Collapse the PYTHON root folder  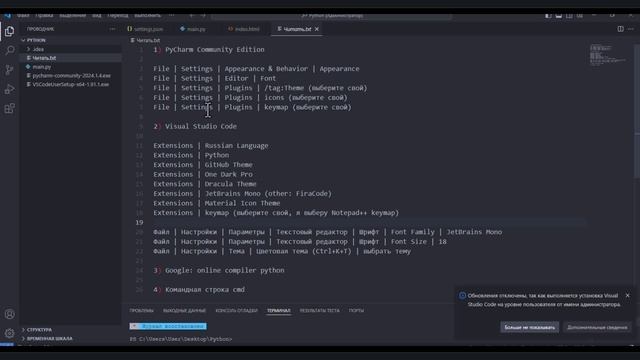point(70,40)
